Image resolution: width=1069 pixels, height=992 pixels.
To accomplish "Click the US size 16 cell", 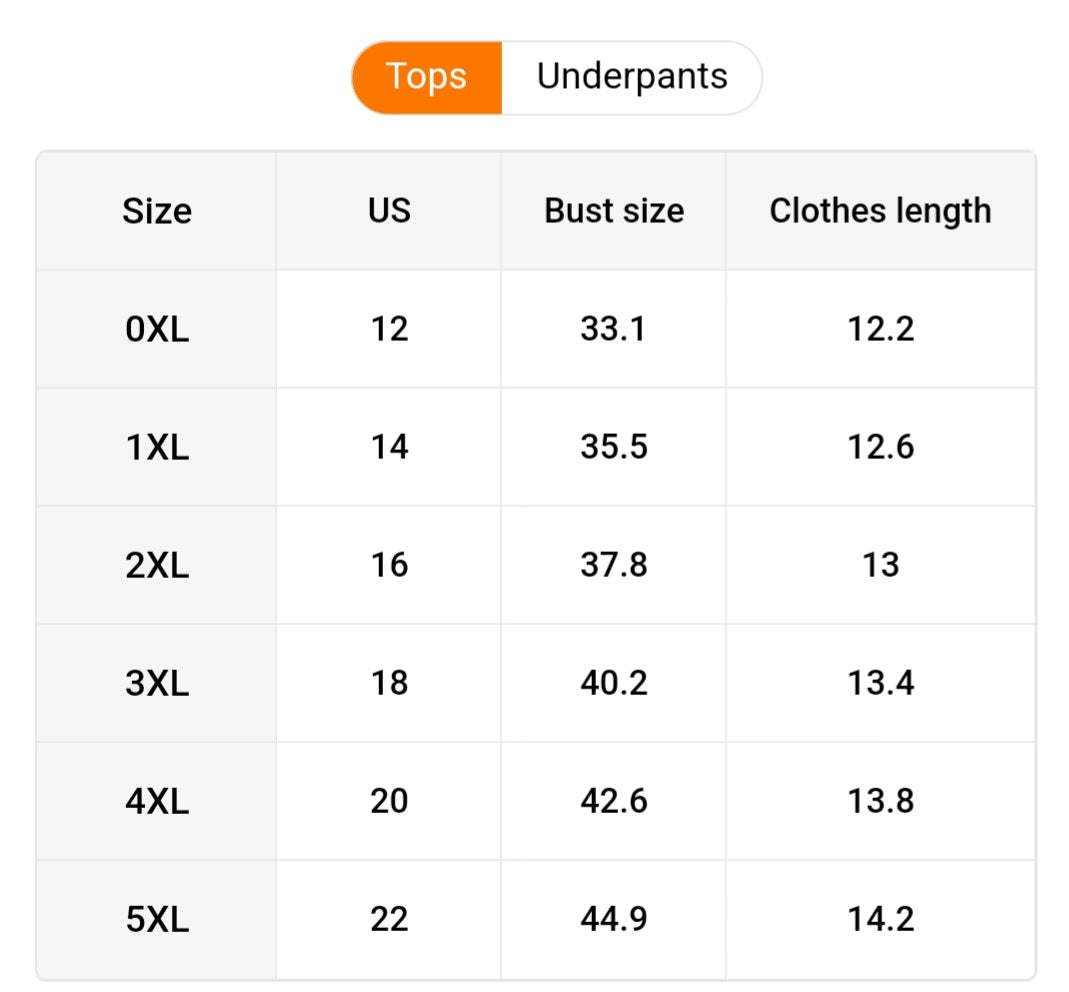I will coord(389,565).
